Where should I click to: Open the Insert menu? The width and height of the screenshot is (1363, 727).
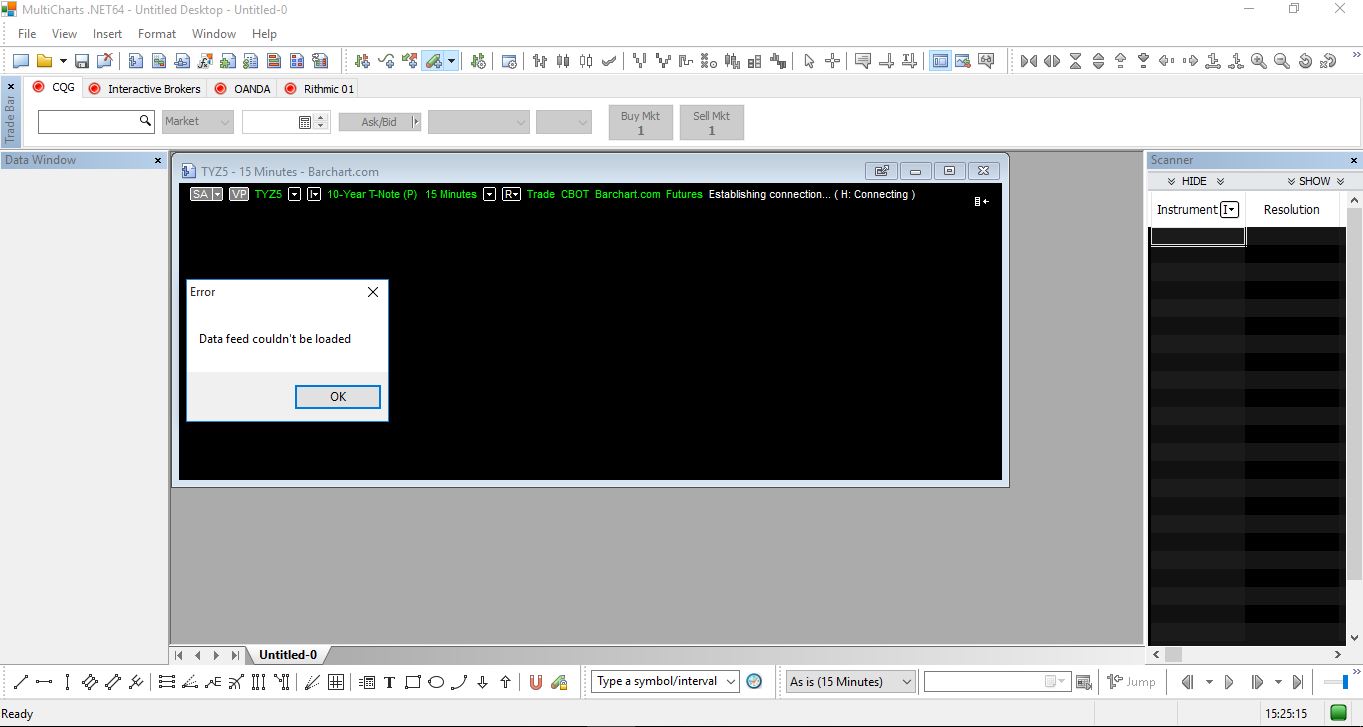(107, 33)
